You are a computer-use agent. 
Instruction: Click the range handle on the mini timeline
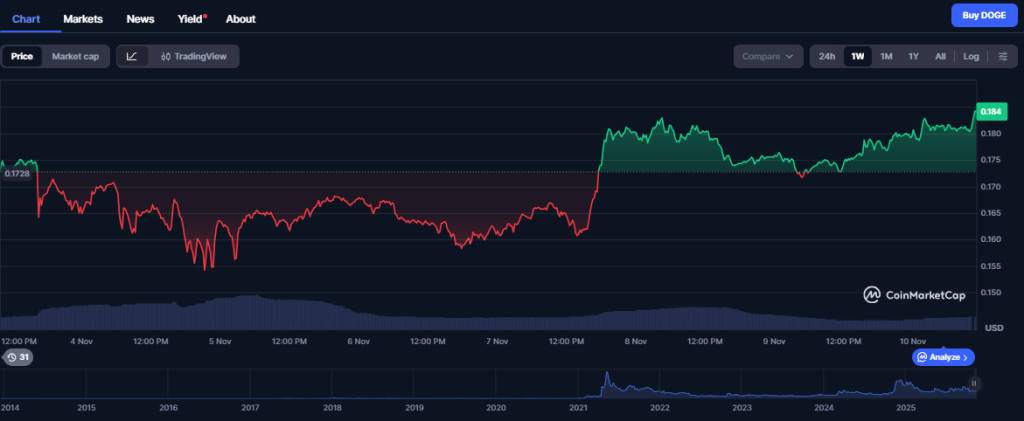coord(973,383)
